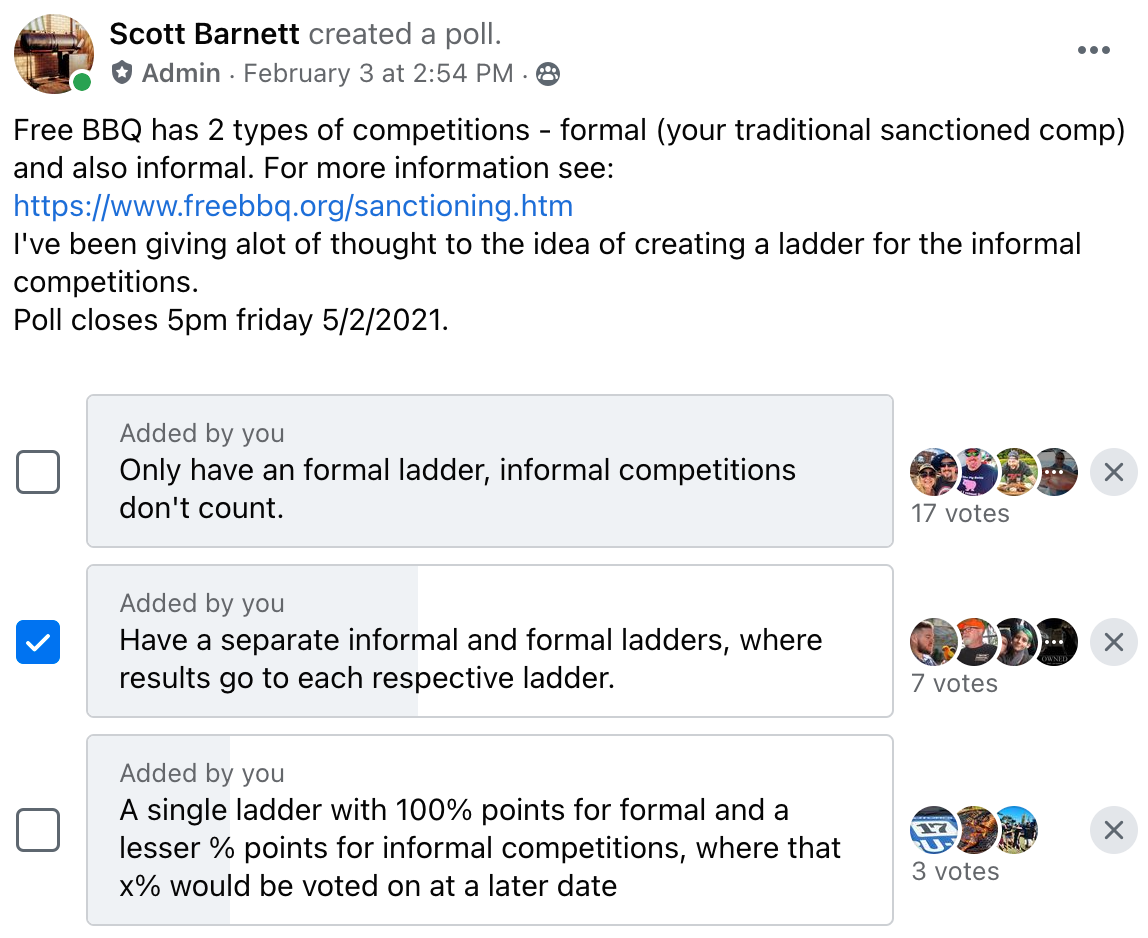
Task: Click Scott Barnett's profile picture
Action: tap(53, 53)
